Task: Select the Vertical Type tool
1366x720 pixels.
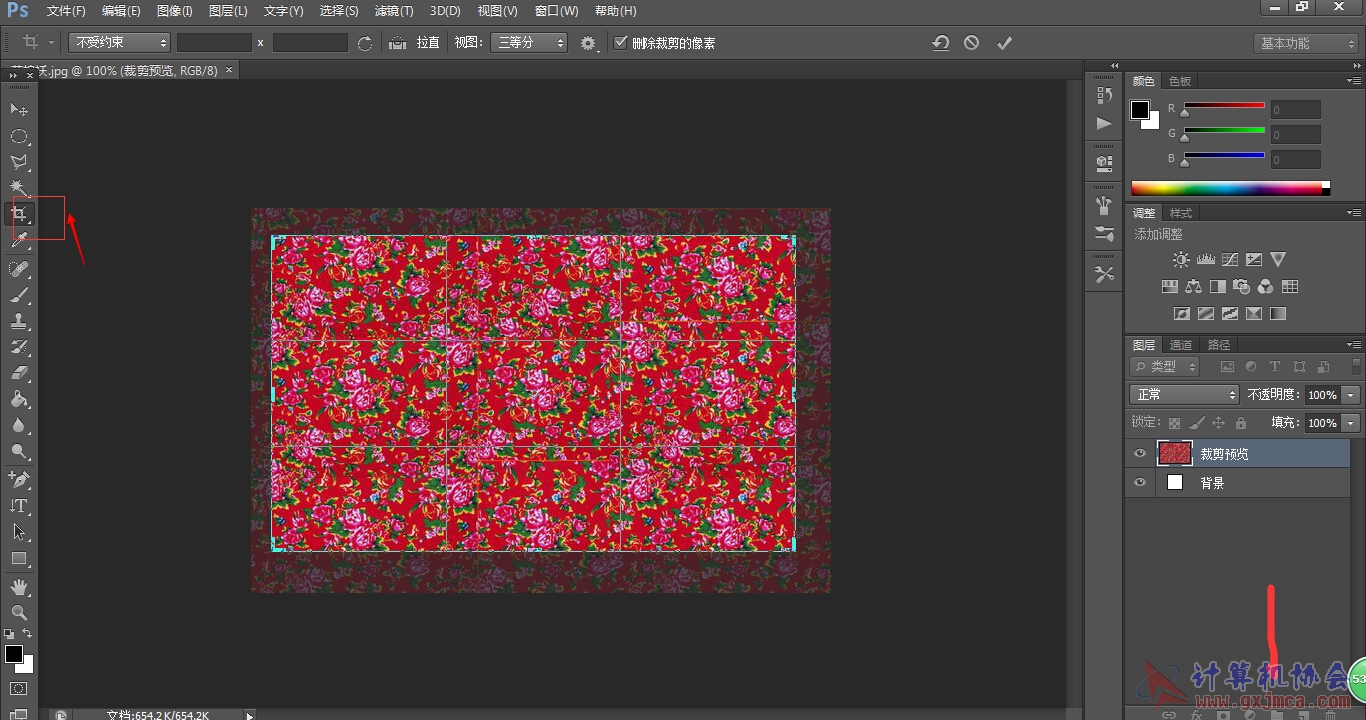Action: [x=19, y=506]
